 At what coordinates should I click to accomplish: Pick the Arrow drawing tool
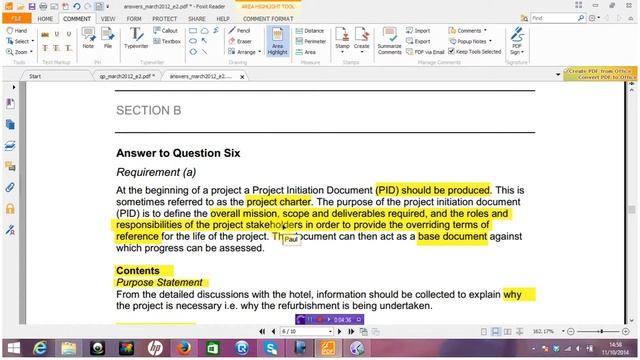tap(204, 41)
